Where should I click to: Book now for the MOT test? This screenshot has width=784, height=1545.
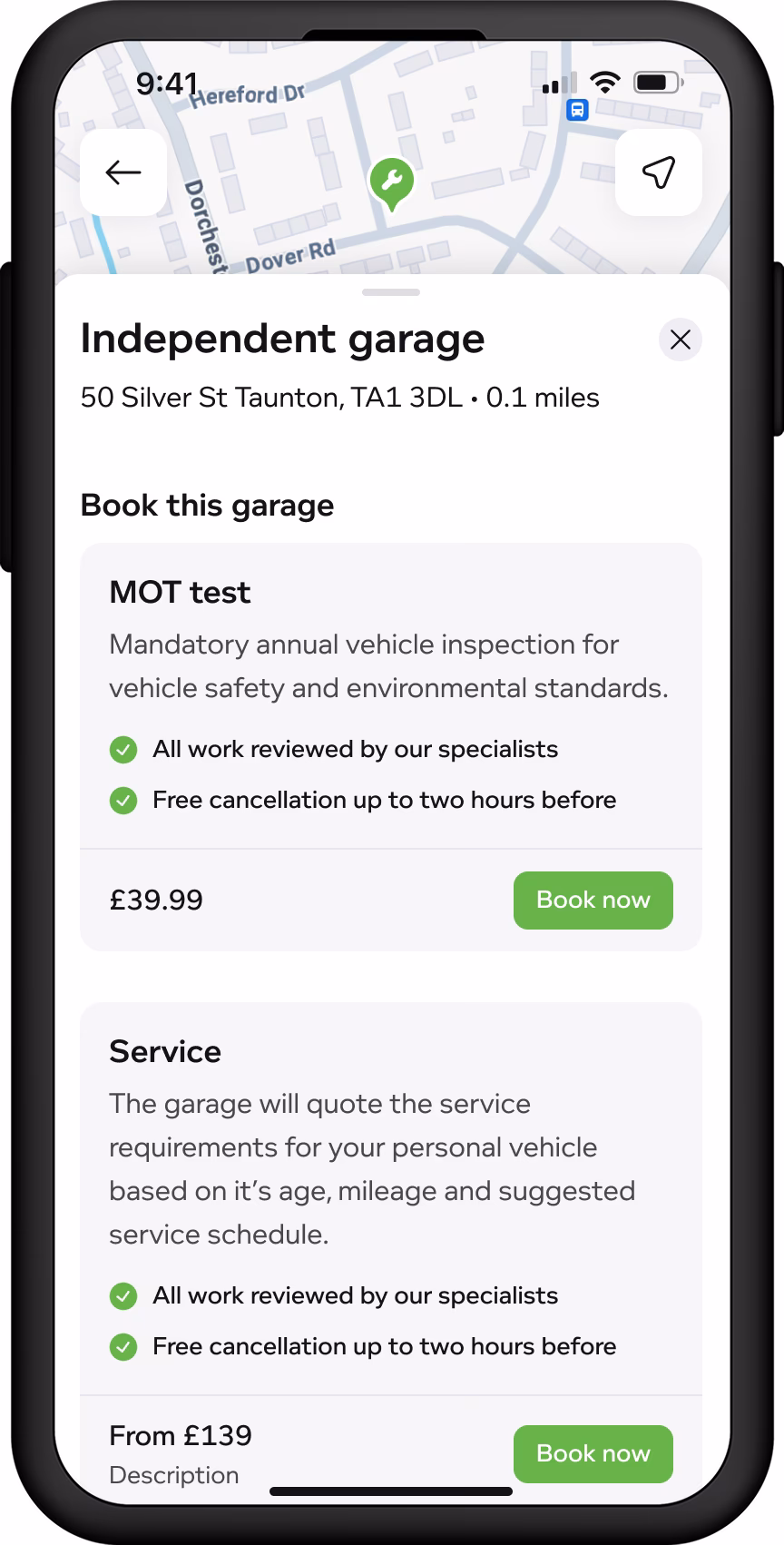593,900
